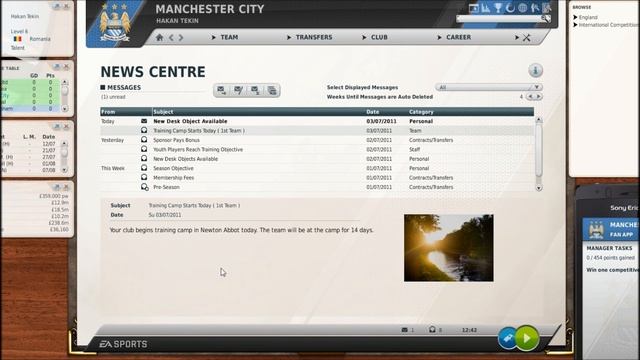Click the league table chart icon in header
The height and width of the screenshot is (360, 640).
tap(486, 8)
